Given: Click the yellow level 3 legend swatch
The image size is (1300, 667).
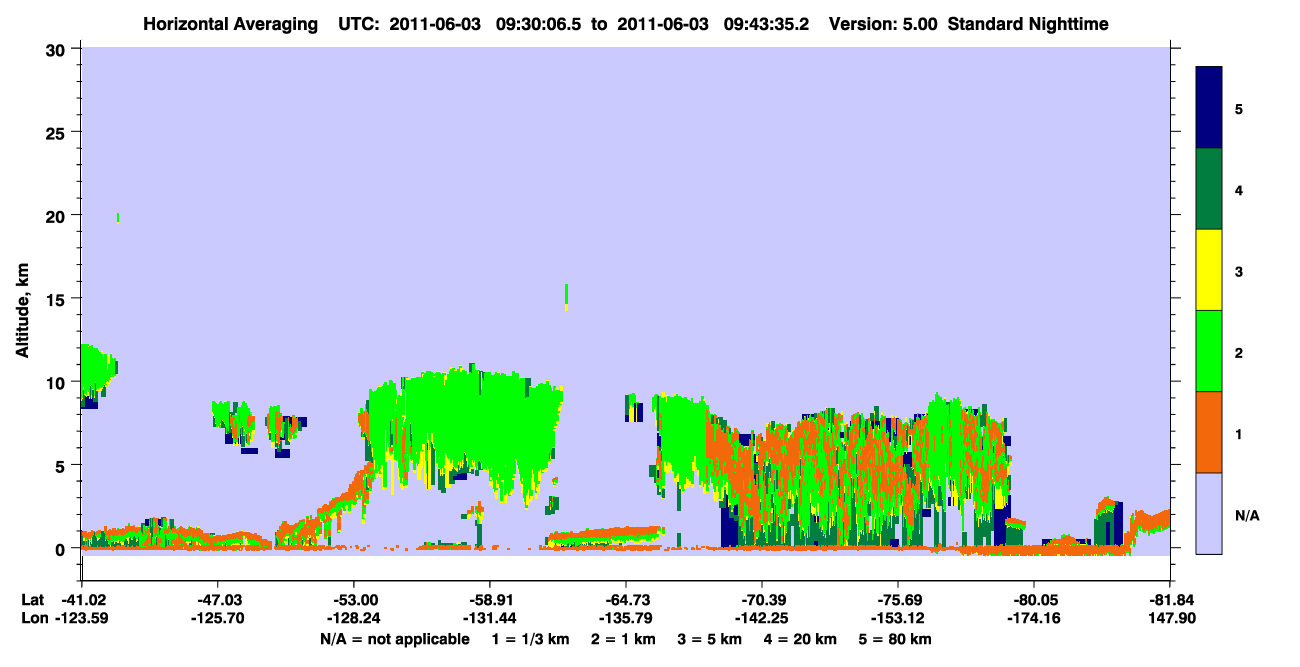Looking at the screenshot, I should tap(1209, 270).
